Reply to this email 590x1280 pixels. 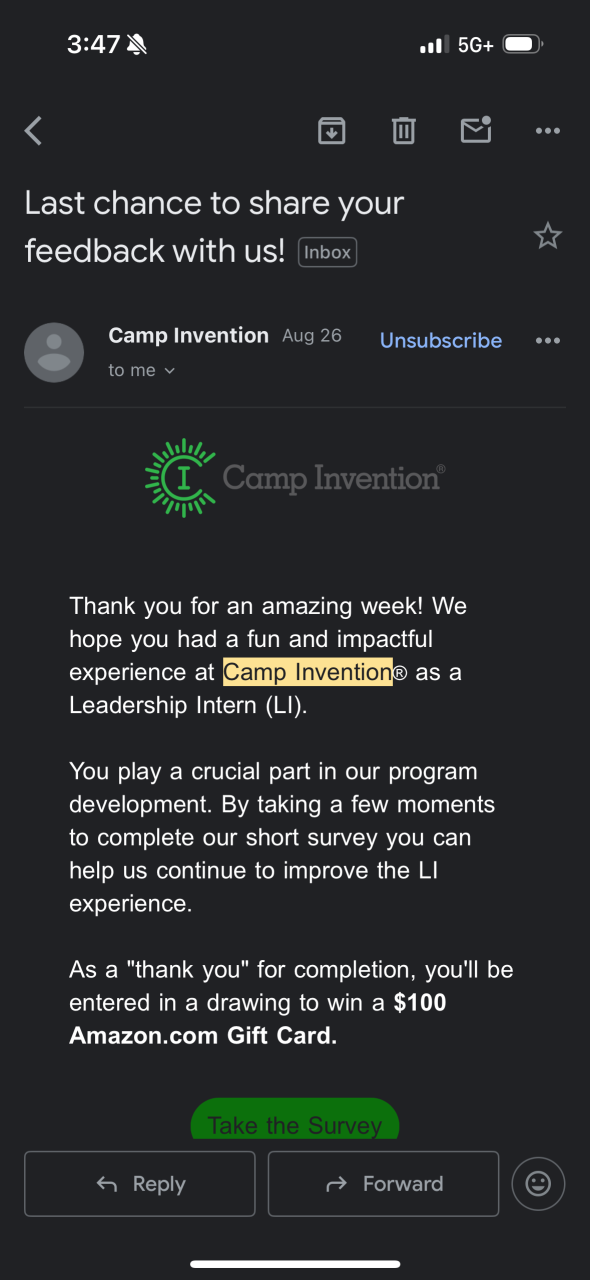[x=140, y=1184]
